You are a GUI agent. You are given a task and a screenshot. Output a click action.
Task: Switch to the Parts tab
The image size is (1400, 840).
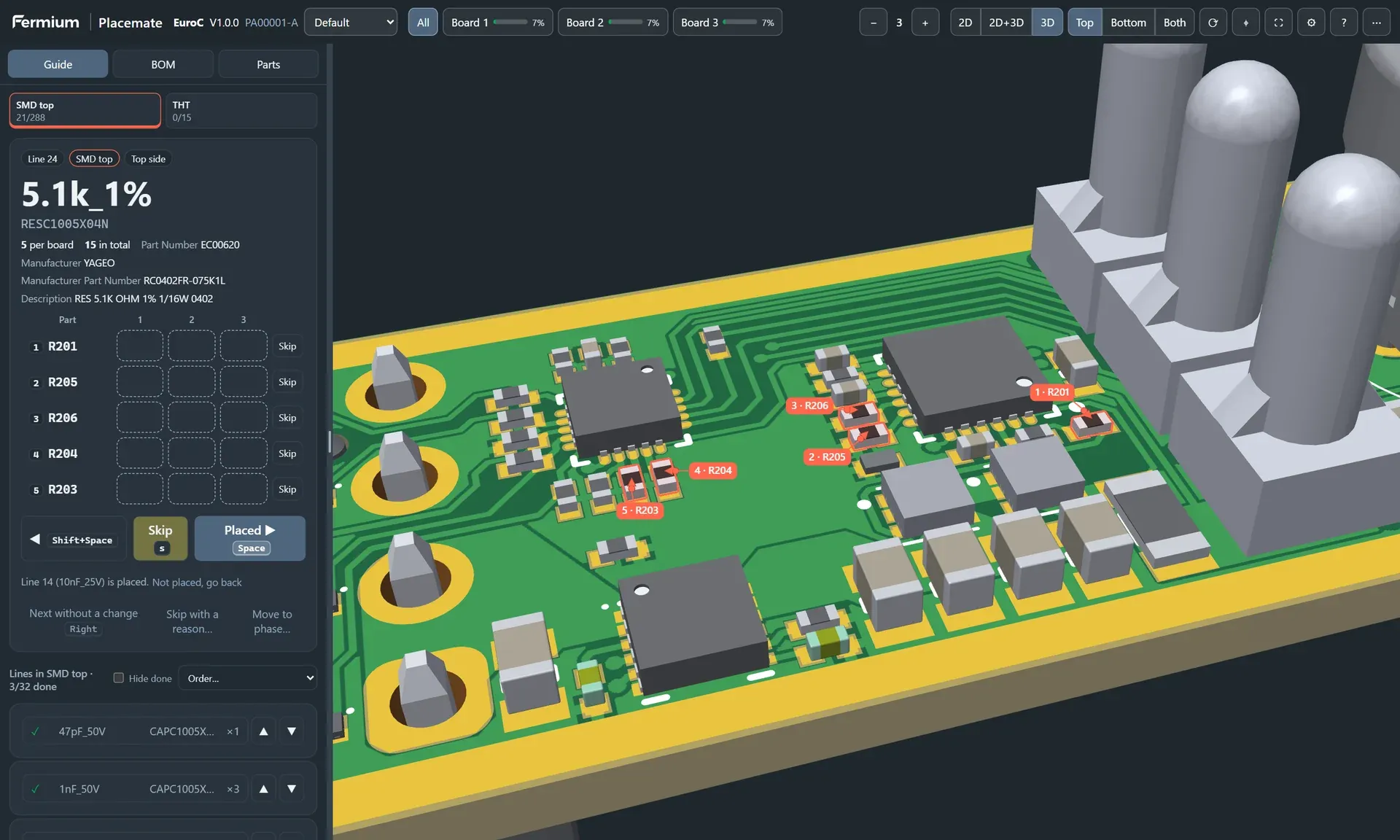click(268, 64)
